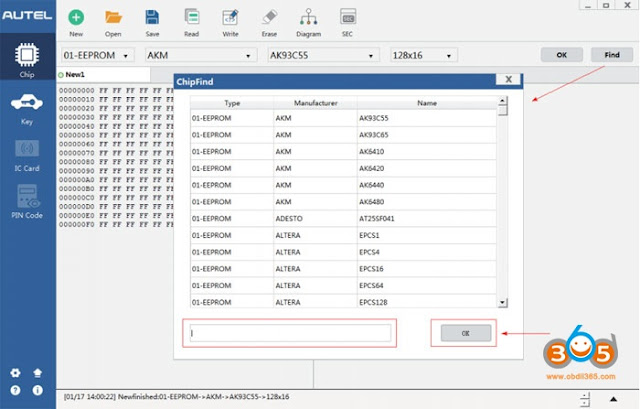Select the EPCS1 row

[x=343, y=235]
